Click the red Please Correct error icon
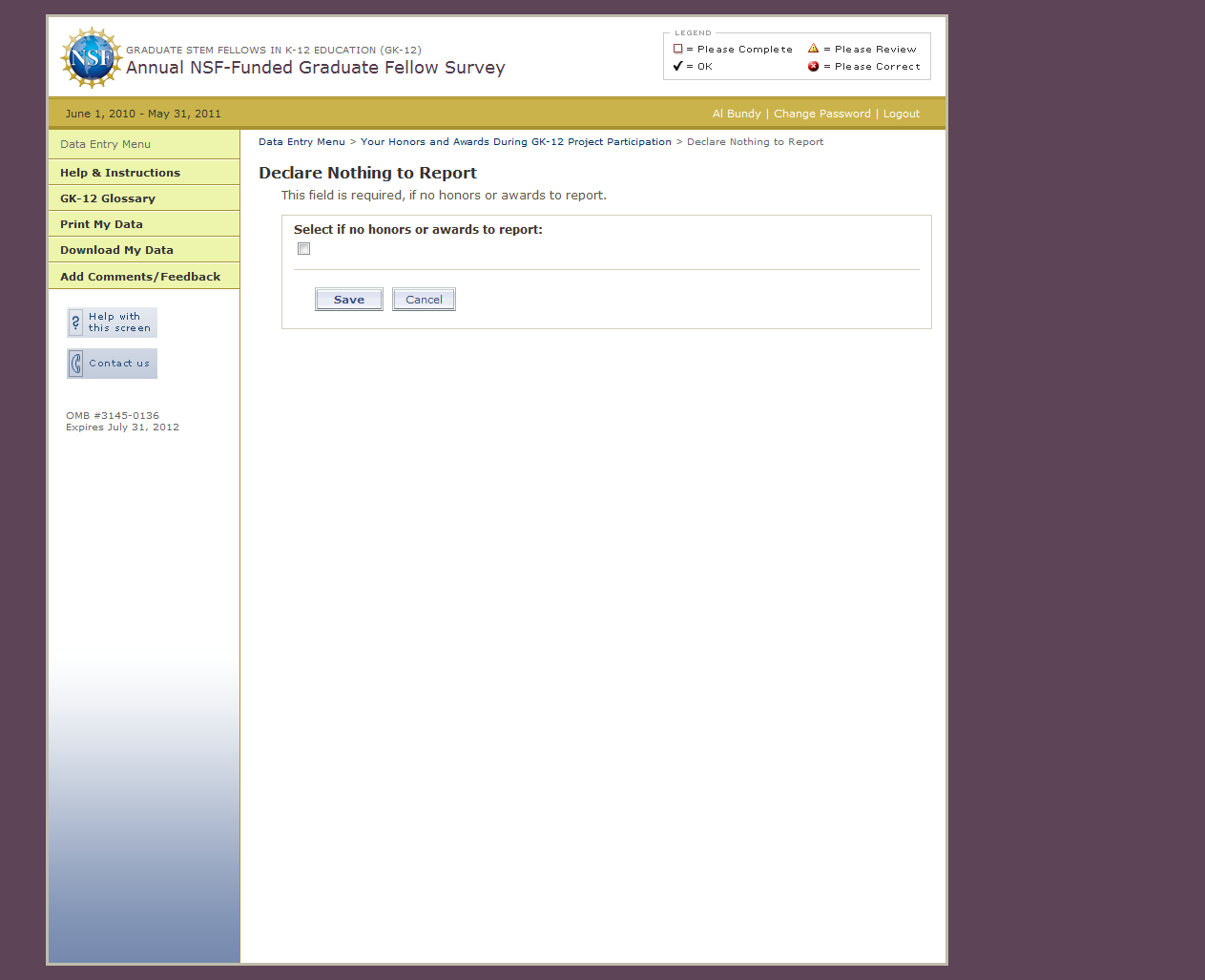This screenshot has height=980, width=1205. (813, 66)
